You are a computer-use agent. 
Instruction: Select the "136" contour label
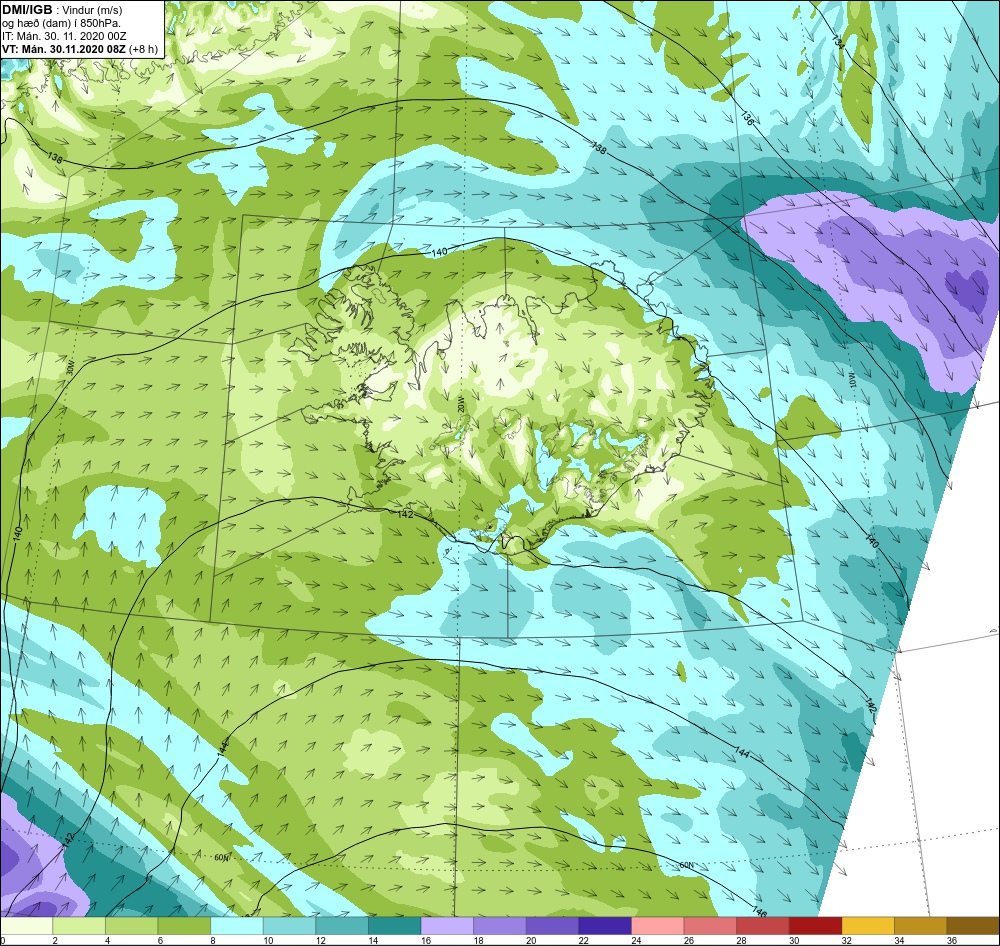[x=747, y=117]
